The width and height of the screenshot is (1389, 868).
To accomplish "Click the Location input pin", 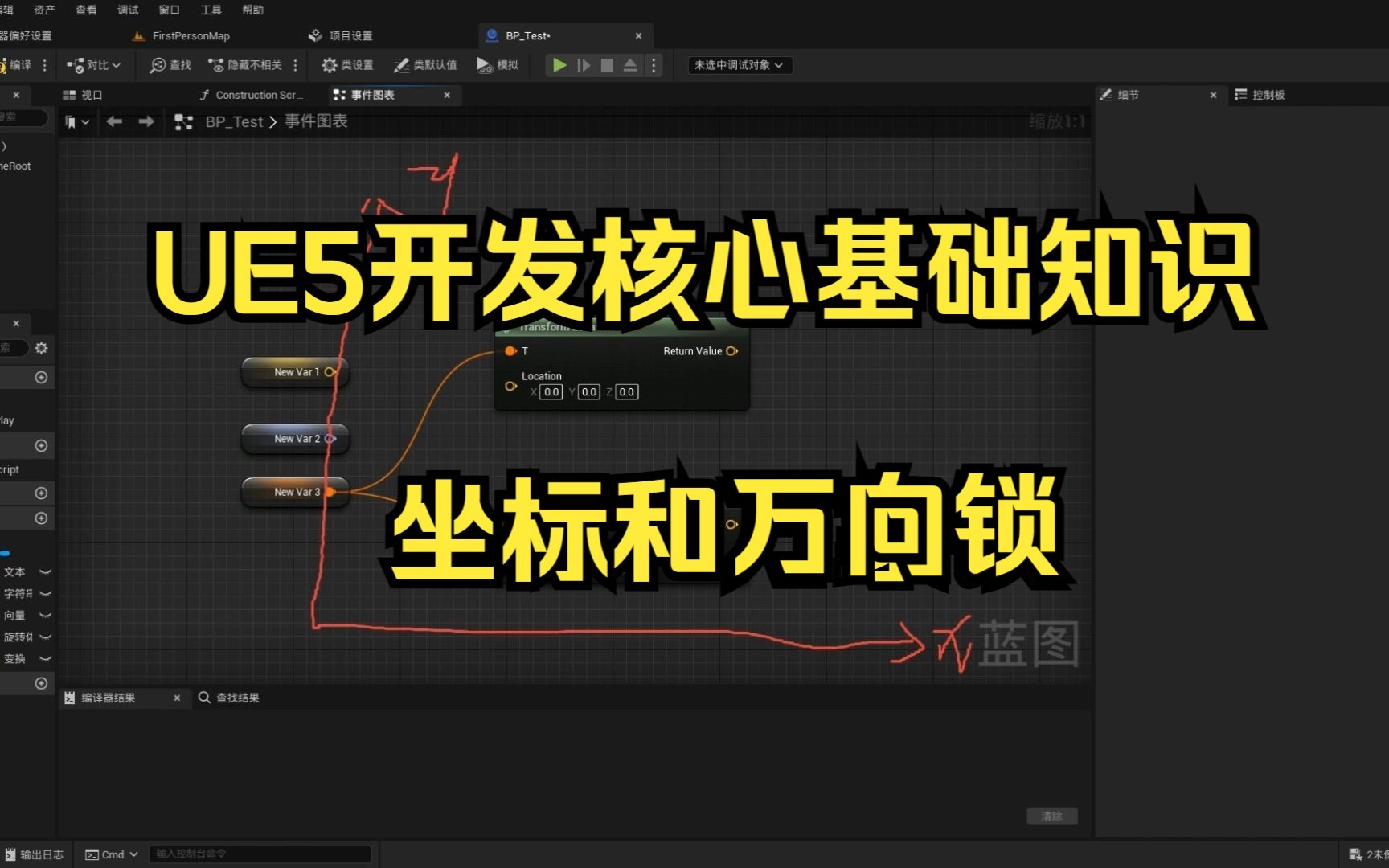I will coord(510,386).
